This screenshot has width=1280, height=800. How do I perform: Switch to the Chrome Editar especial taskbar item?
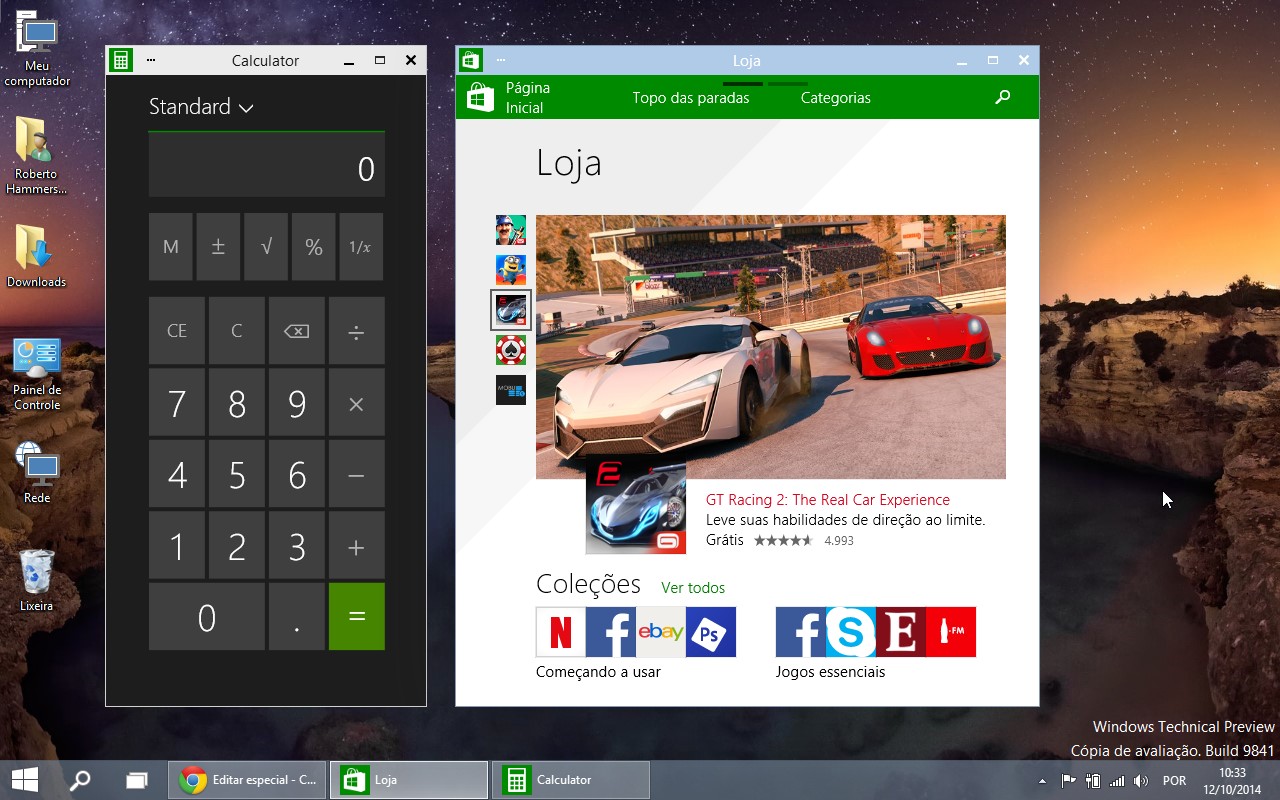coord(247,780)
